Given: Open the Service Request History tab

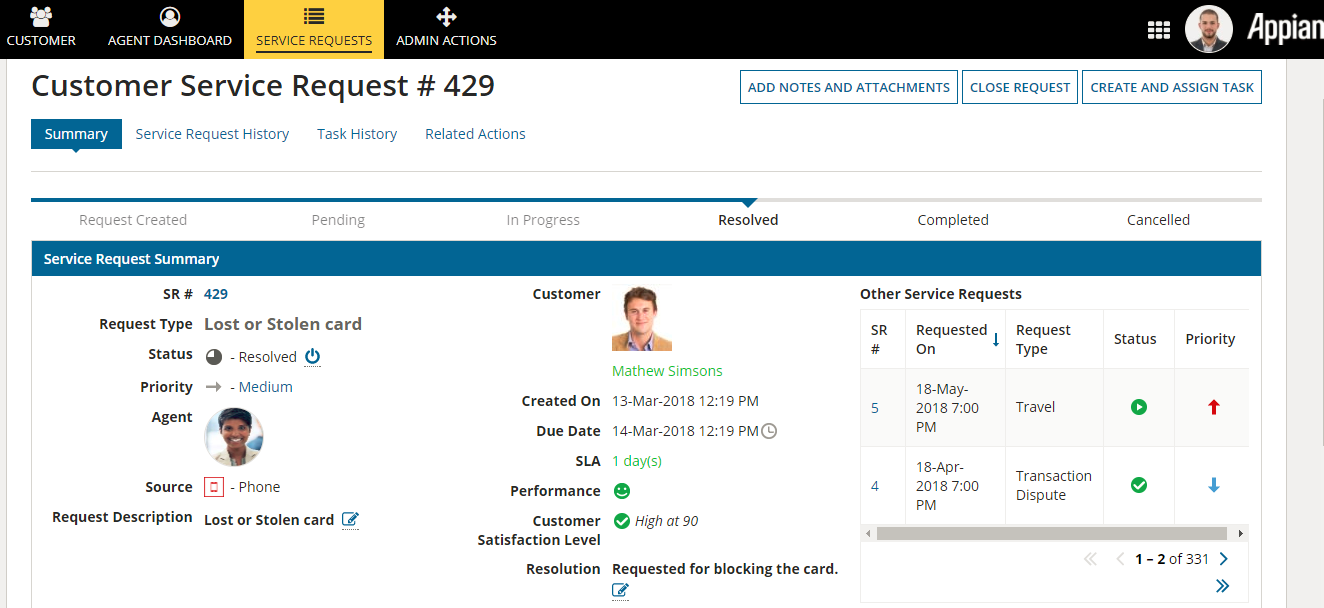Looking at the screenshot, I should pyautogui.click(x=212, y=134).
